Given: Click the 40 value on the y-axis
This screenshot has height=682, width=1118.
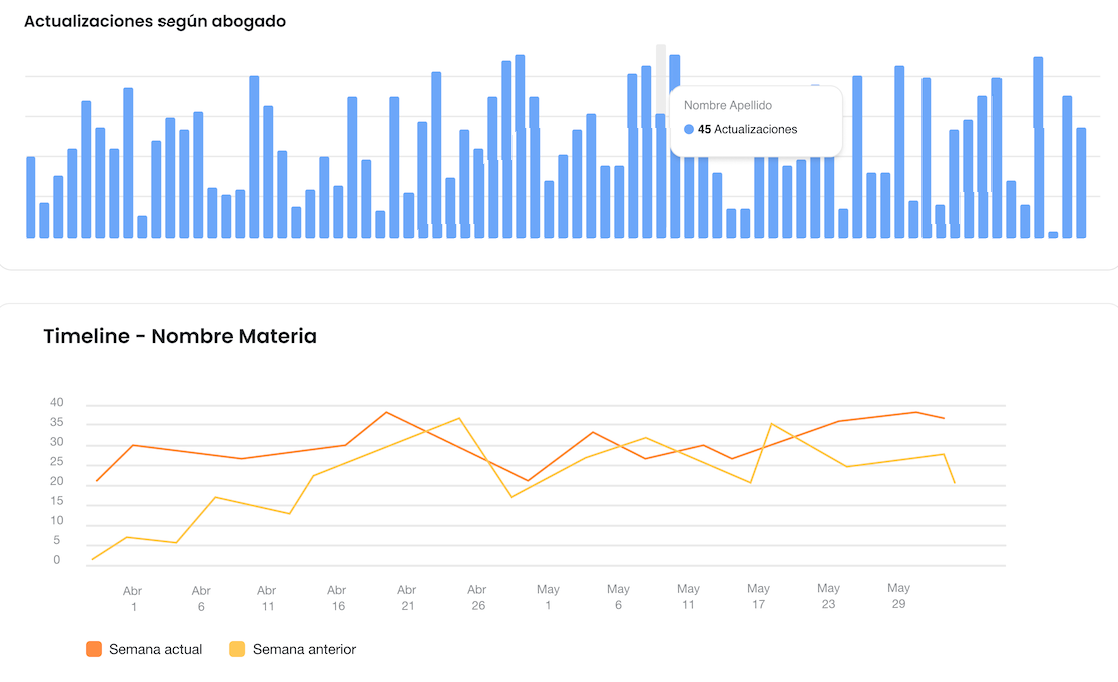Looking at the screenshot, I should point(55,402).
